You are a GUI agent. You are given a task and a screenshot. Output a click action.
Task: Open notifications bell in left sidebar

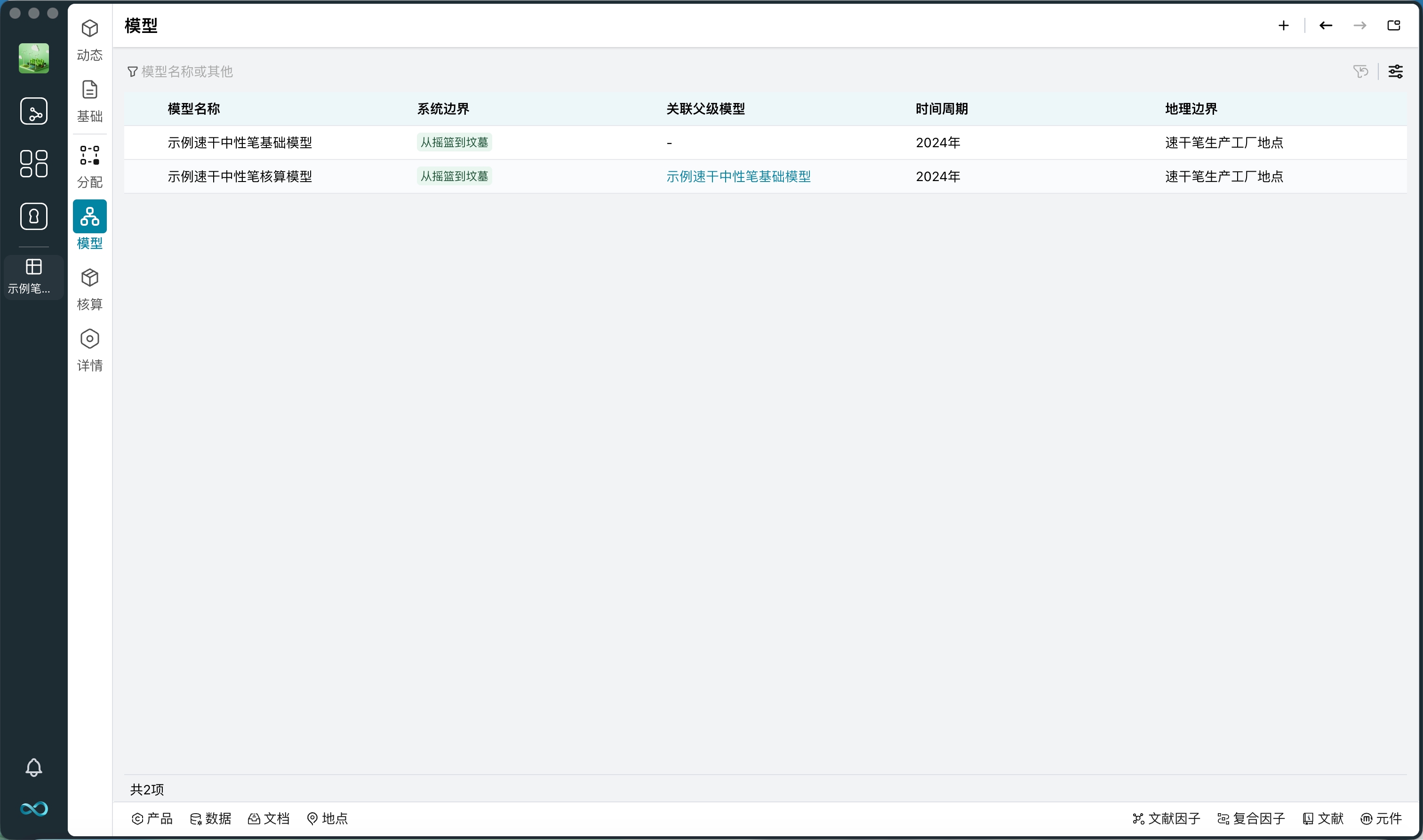click(x=33, y=767)
